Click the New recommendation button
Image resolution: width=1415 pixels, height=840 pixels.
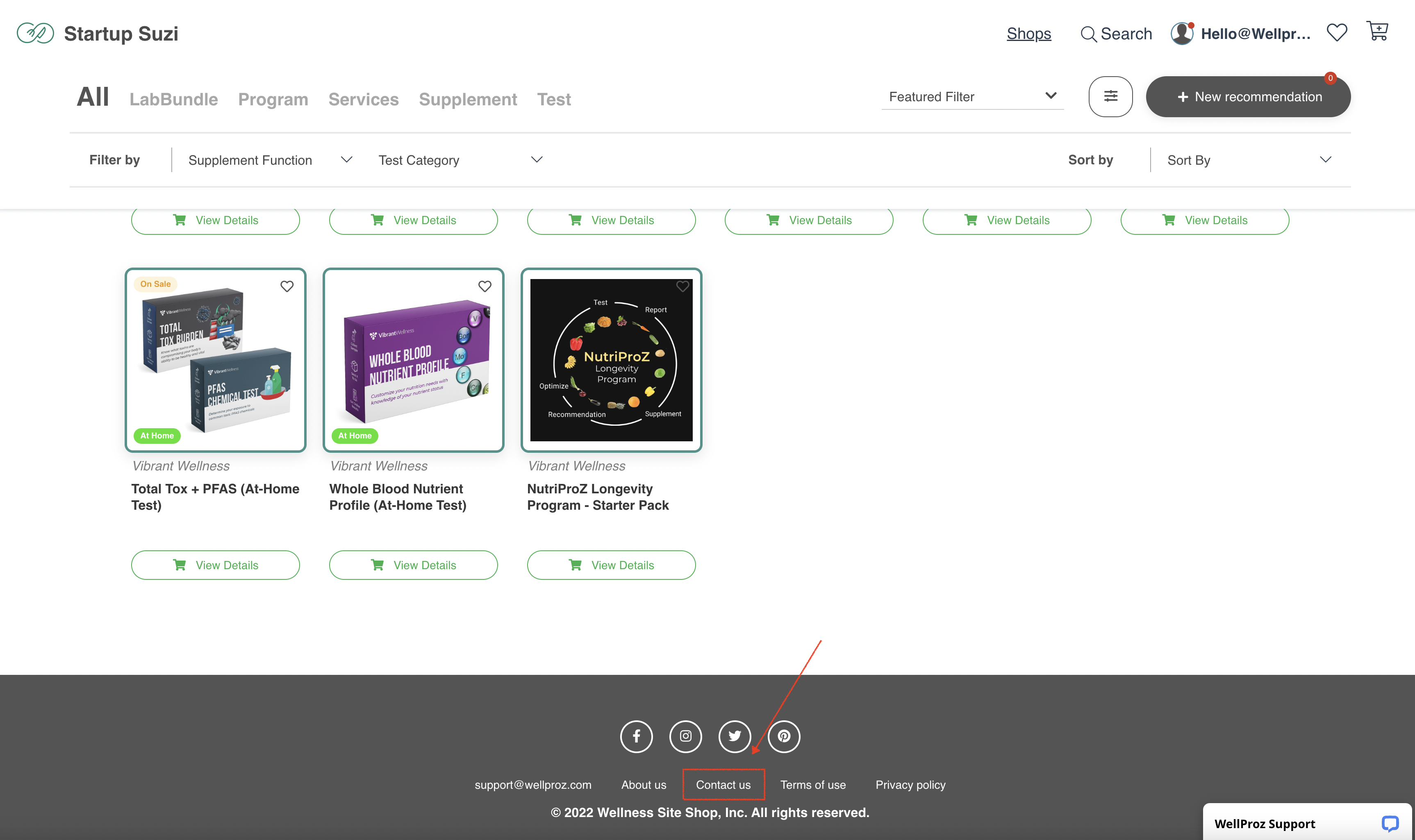pyautogui.click(x=1248, y=97)
